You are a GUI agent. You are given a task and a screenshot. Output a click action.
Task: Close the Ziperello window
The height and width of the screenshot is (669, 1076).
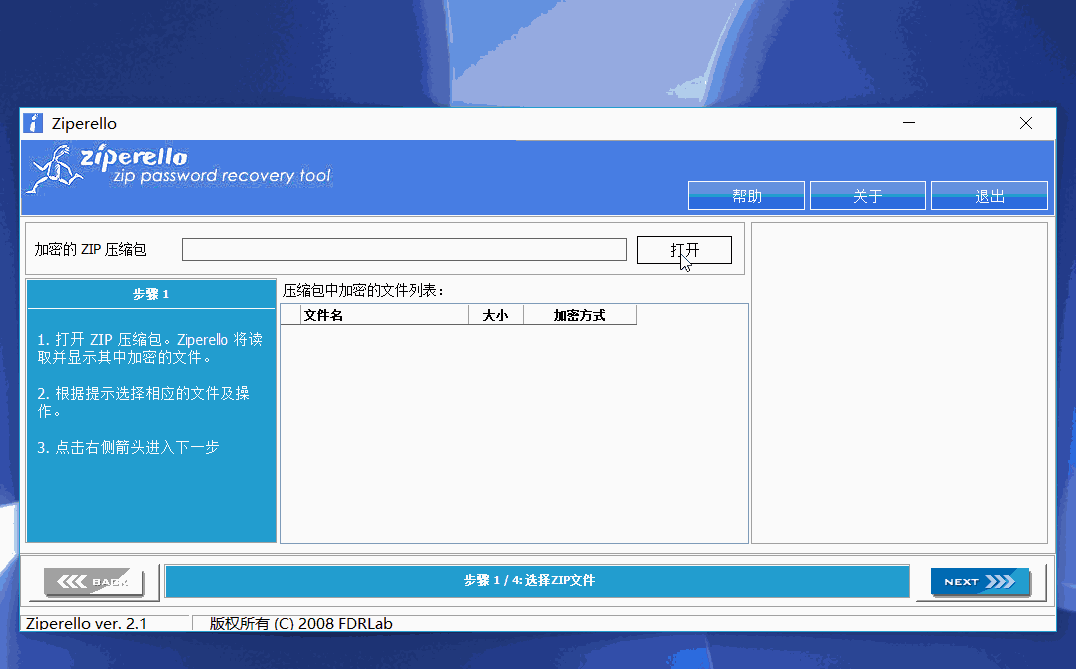(x=1026, y=123)
